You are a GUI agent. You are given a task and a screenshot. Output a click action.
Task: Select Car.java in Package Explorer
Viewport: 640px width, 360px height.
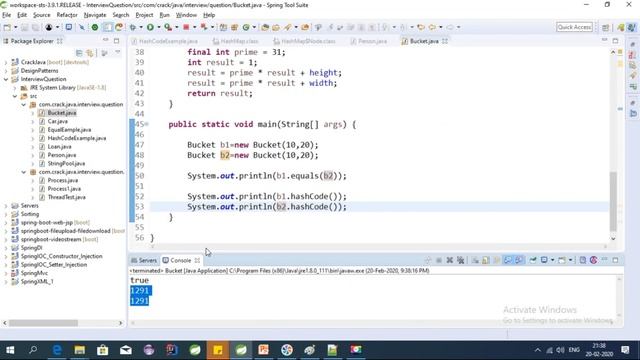pyautogui.click(x=58, y=122)
